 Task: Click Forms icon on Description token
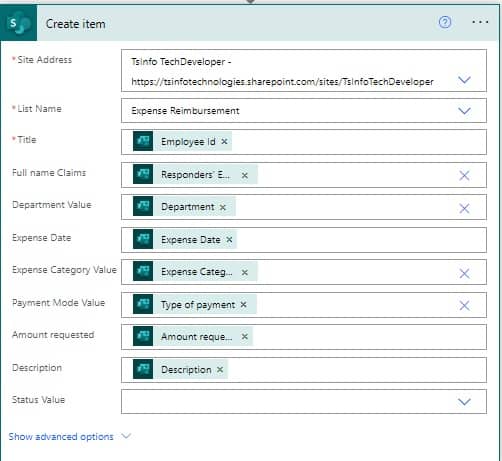tap(143, 369)
